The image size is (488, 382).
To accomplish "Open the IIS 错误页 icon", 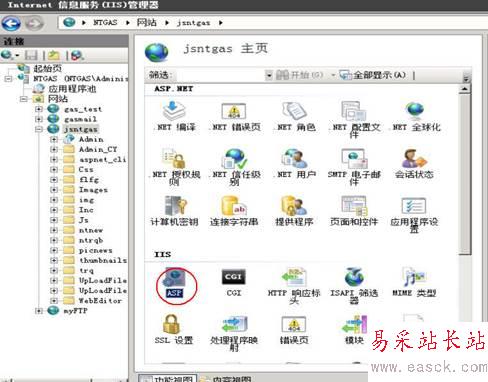I will click(294, 325).
